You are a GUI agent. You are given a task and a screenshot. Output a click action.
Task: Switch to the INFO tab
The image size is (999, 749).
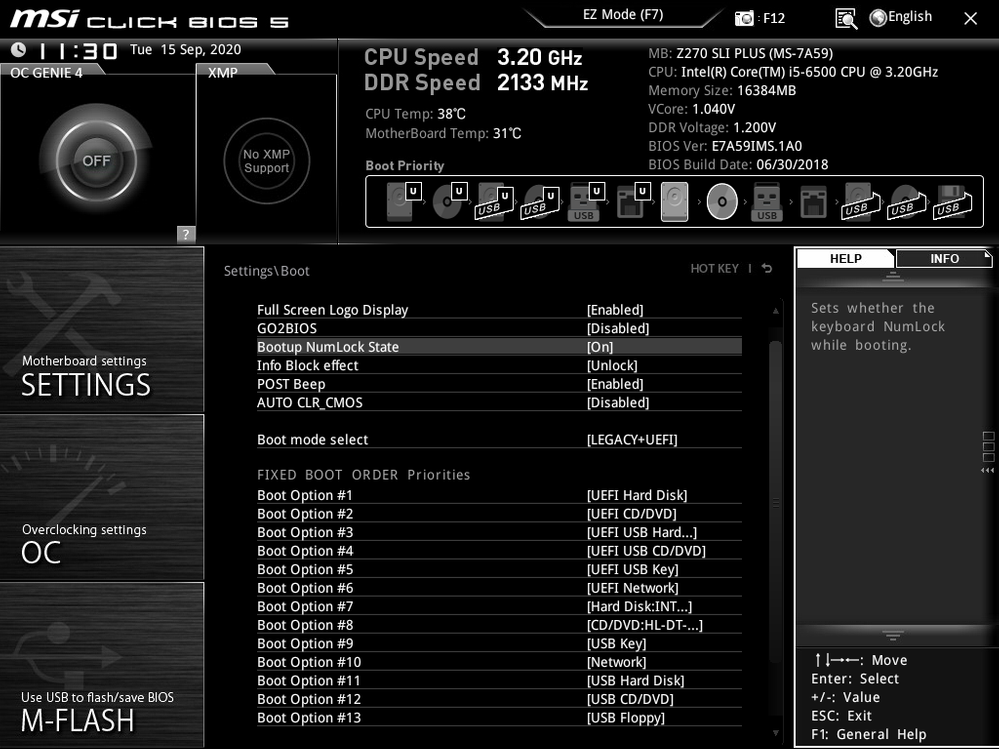coord(944,259)
